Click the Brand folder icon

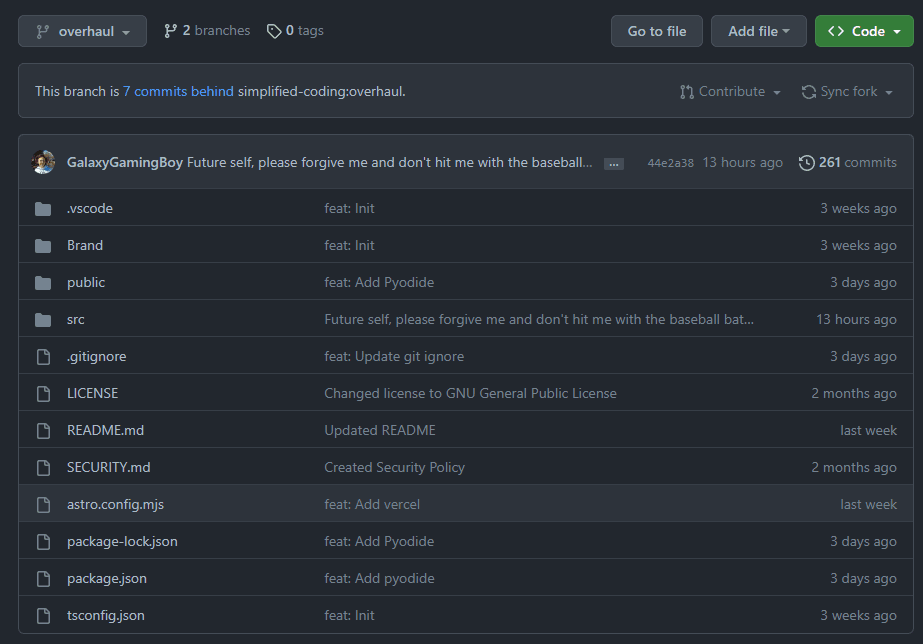tap(43, 246)
